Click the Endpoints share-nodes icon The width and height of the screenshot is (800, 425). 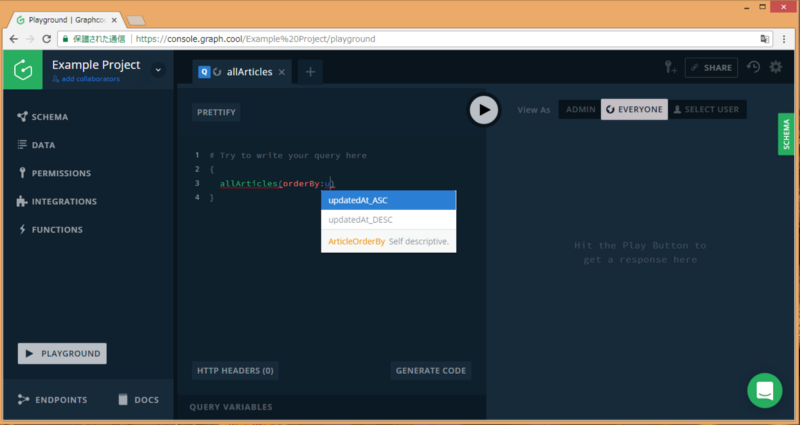(x=23, y=399)
